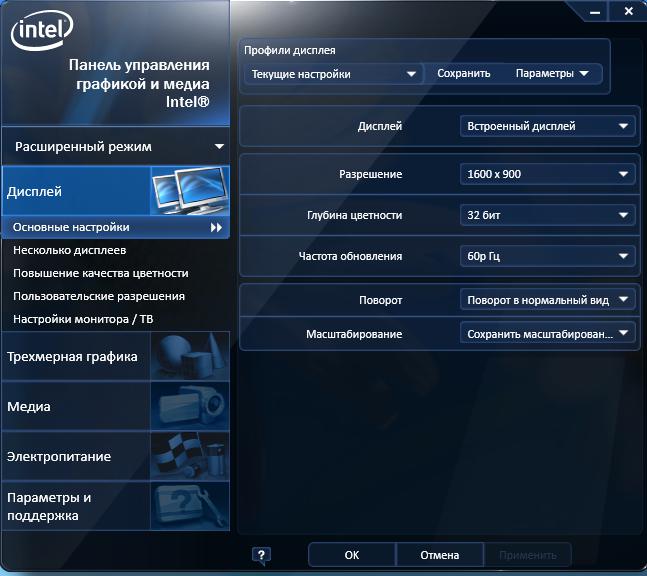647x576 pixels.
Task: Click the Сохранить profile button
Action: 464,73
